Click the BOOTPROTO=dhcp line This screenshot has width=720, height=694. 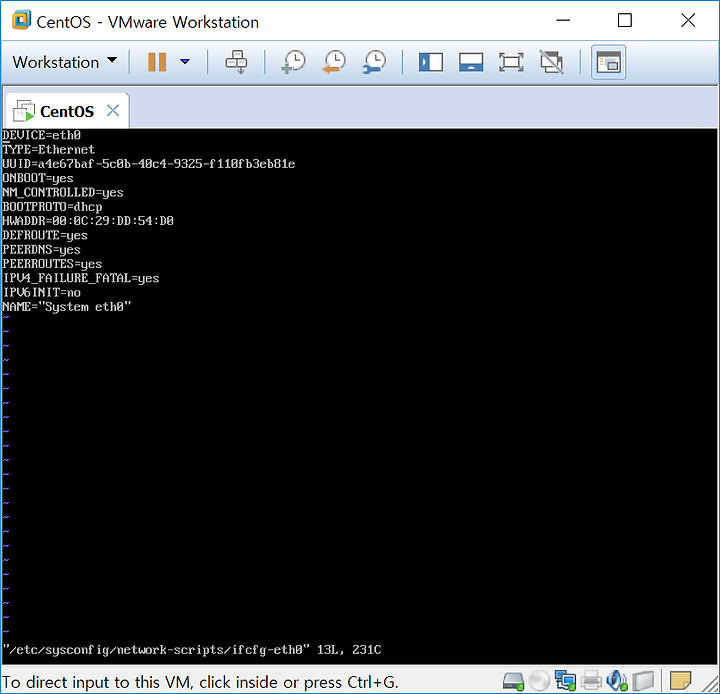tap(52, 207)
